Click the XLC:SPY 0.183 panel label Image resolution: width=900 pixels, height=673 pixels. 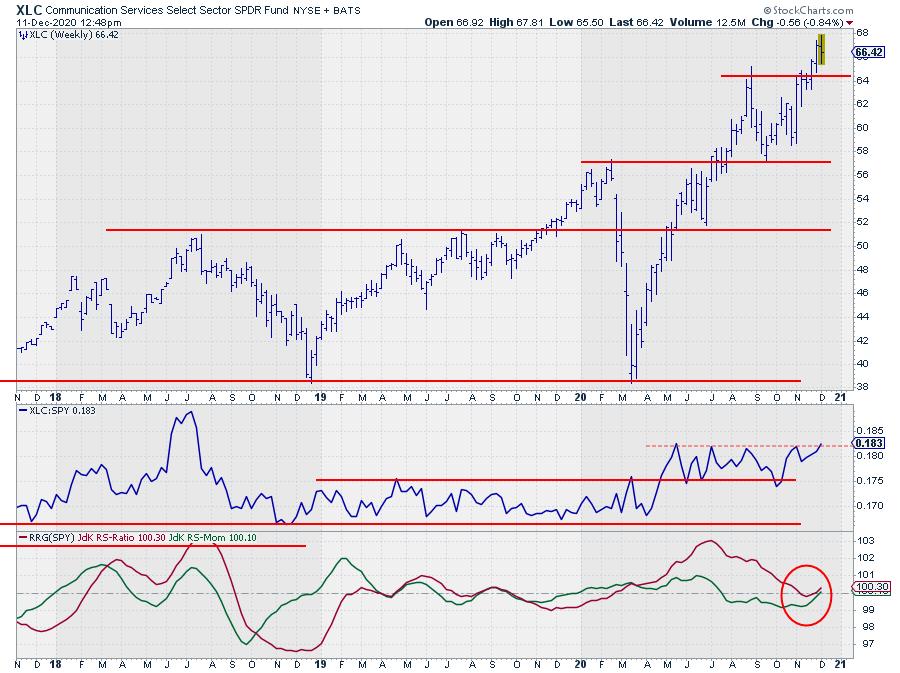click(x=53, y=411)
